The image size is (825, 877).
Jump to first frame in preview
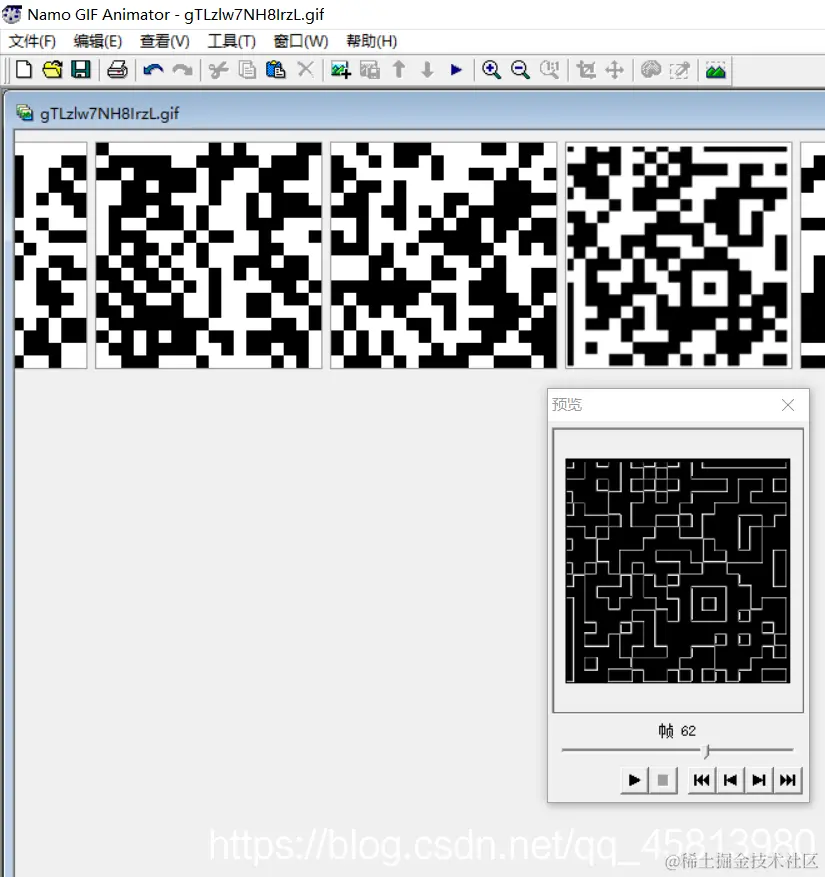tap(701, 780)
